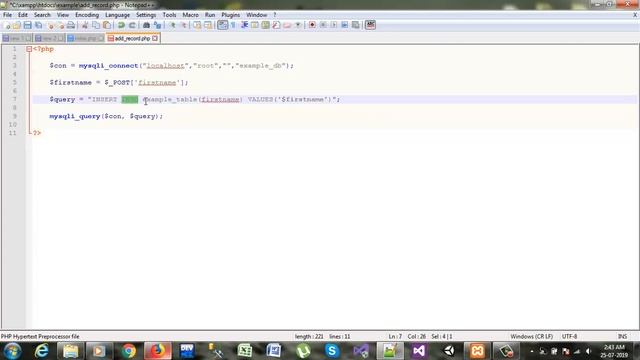640x360 pixels.
Task: Switch to the new 2 tab
Action: pos(49,38)
